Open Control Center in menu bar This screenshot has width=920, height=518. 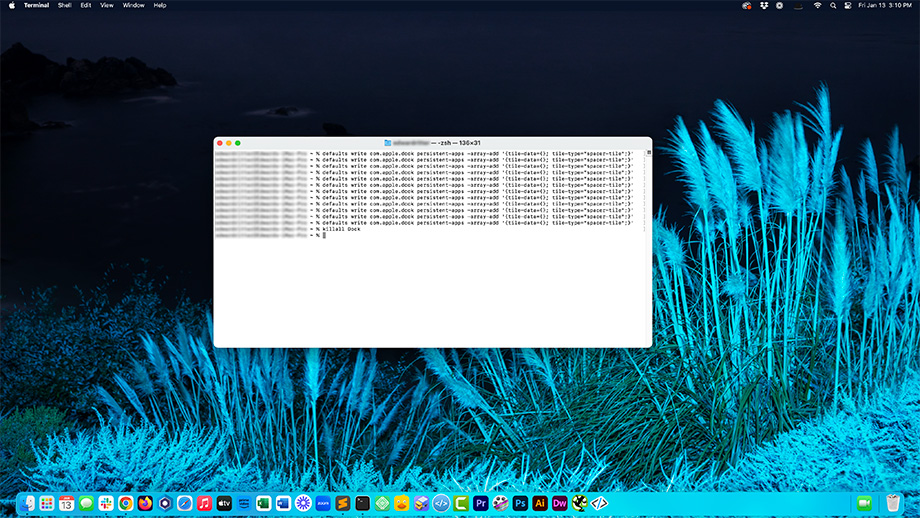click(848, 5)
